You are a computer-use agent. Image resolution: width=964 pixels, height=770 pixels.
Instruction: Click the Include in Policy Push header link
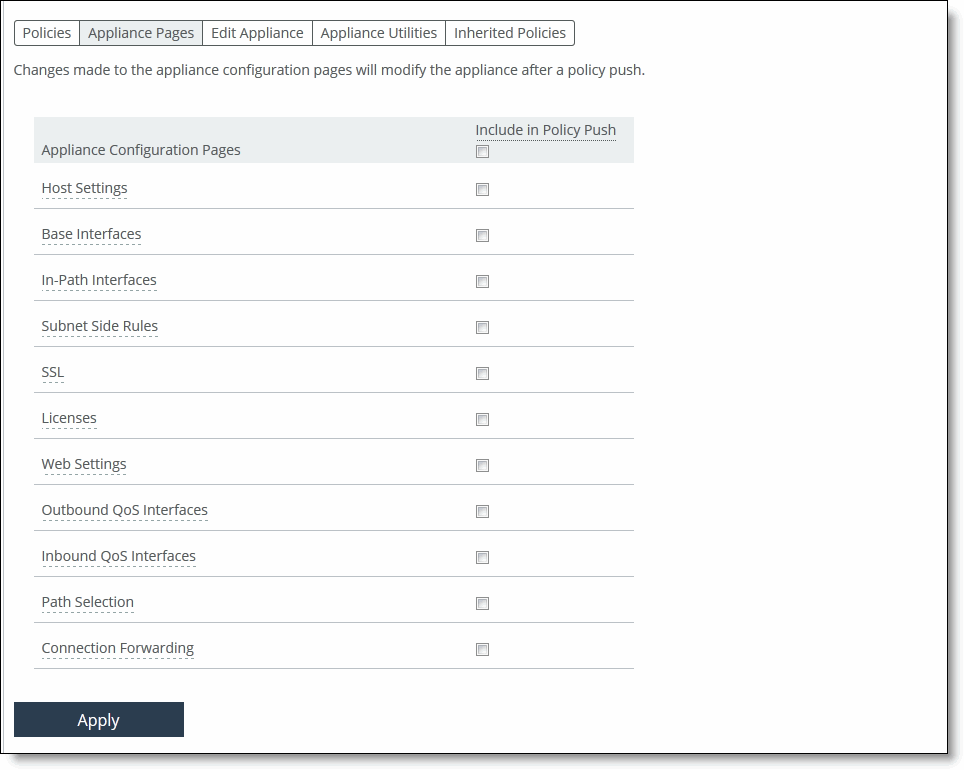[x=546, y=129]
